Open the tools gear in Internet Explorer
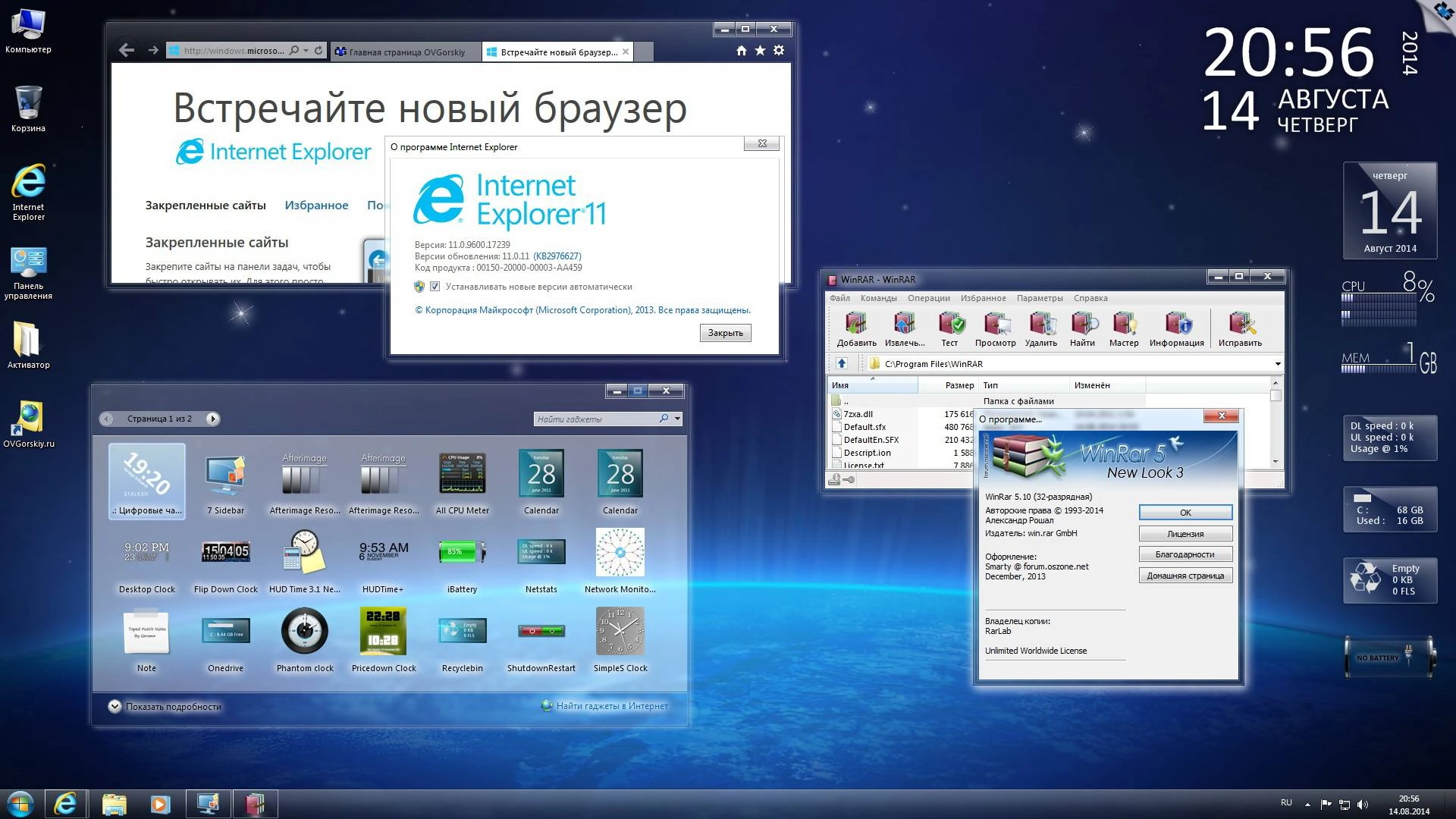This screenshot has width=1456, height=819. pos(779,51)
